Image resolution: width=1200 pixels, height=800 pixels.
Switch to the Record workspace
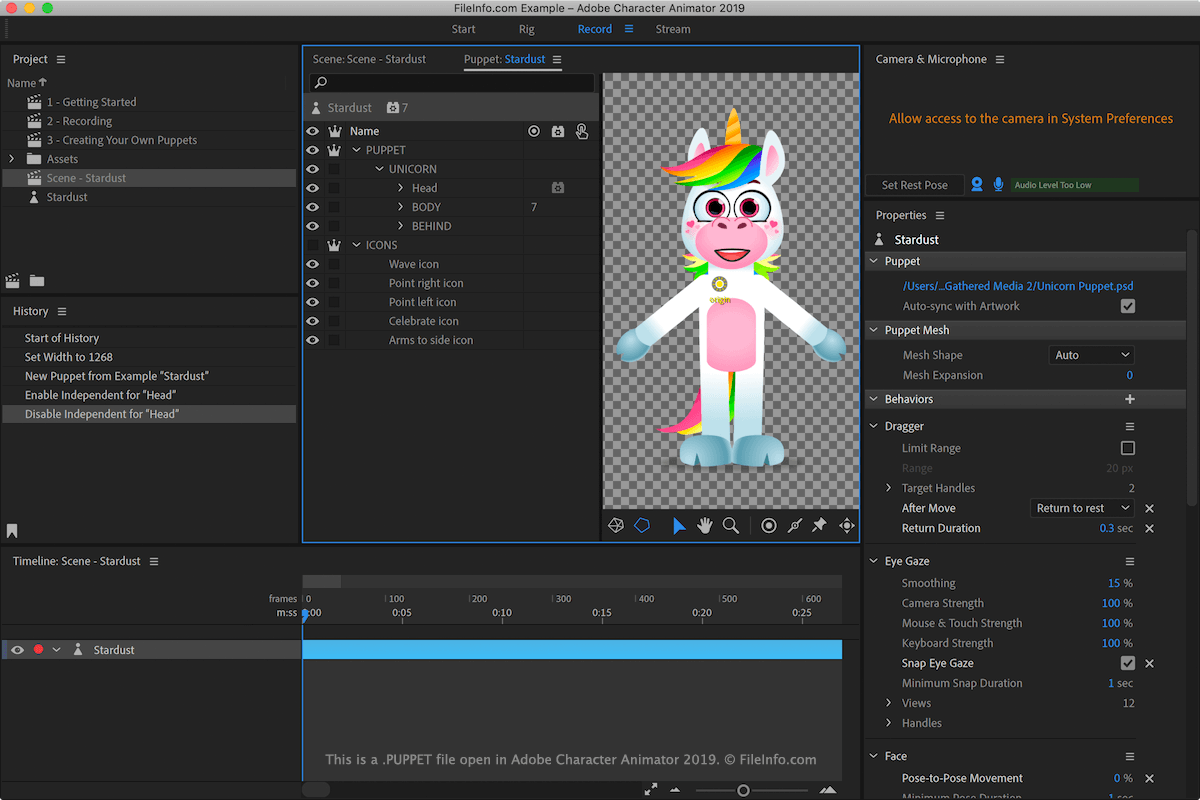(595, 29)
